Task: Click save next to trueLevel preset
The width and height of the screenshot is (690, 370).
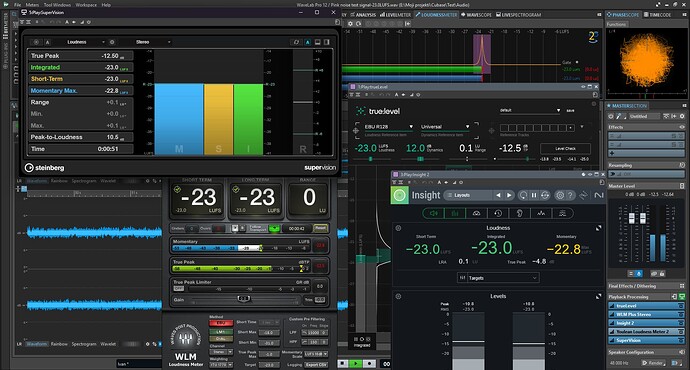Action: point(570,110)
